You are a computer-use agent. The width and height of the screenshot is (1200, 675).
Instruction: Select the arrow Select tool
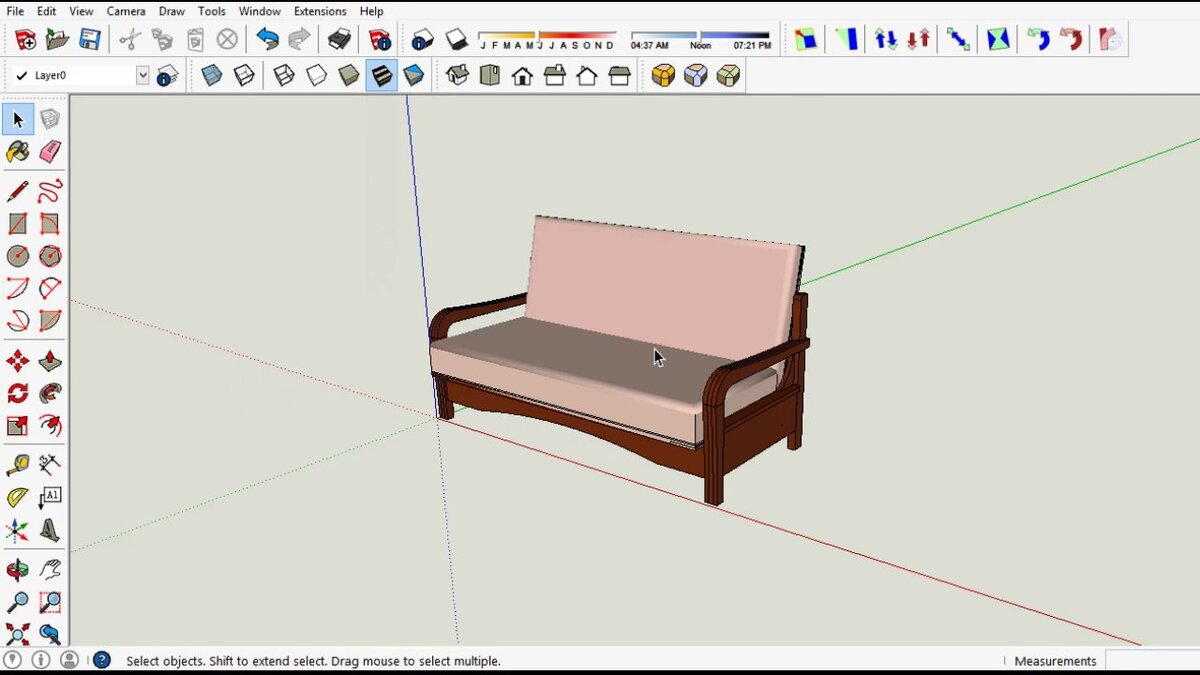click(17, 120)
